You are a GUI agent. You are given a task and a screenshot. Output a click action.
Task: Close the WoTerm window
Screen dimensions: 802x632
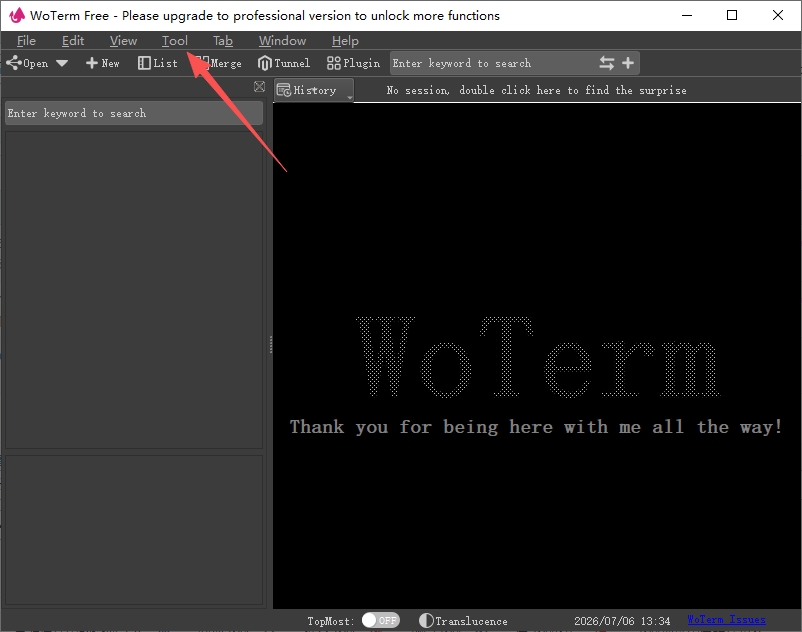pos(777,15)
